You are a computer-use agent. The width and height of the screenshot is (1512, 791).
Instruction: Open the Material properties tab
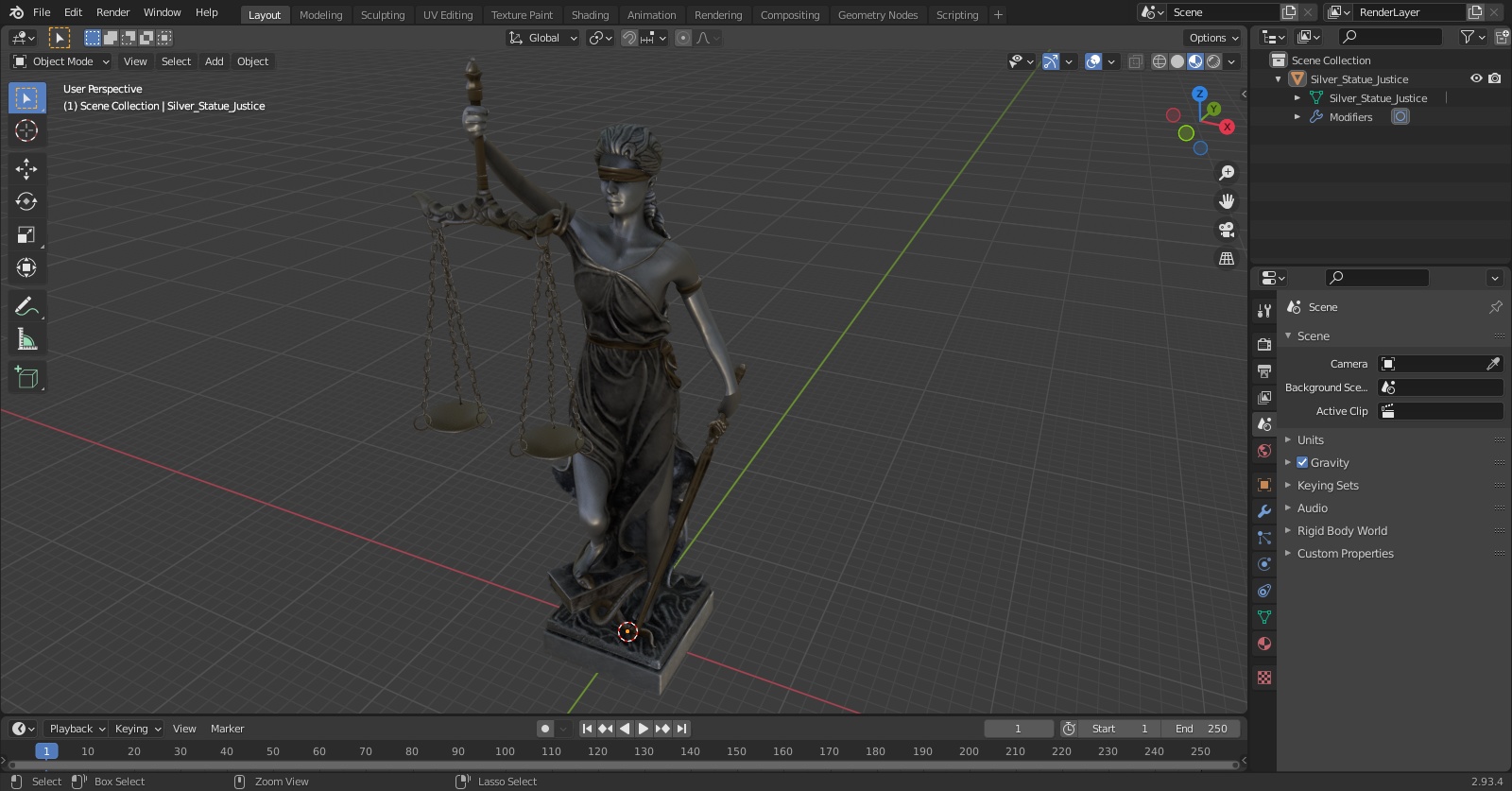[x=1264, y=643]
